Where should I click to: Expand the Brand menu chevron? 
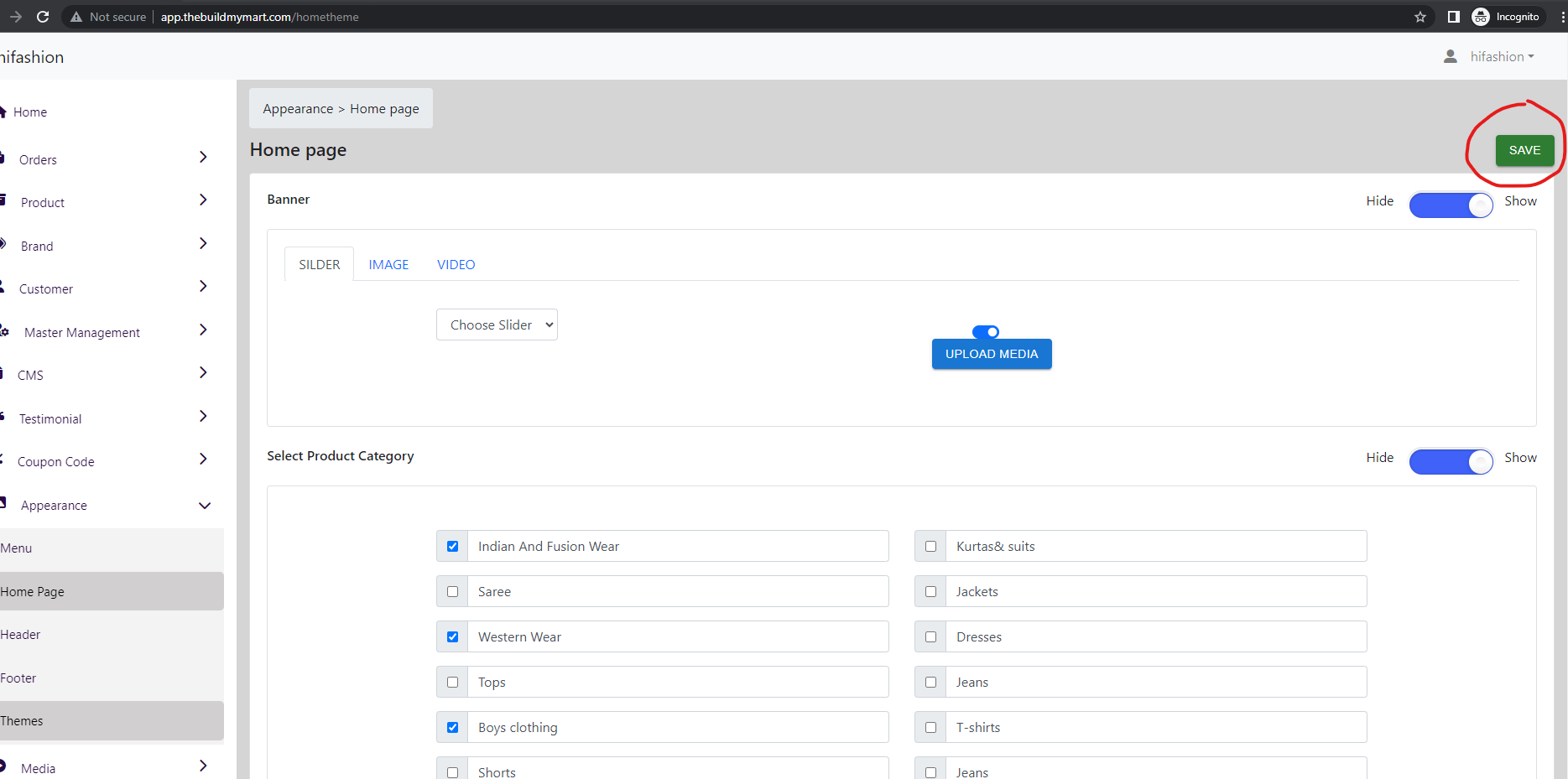(x=203, y=243)
